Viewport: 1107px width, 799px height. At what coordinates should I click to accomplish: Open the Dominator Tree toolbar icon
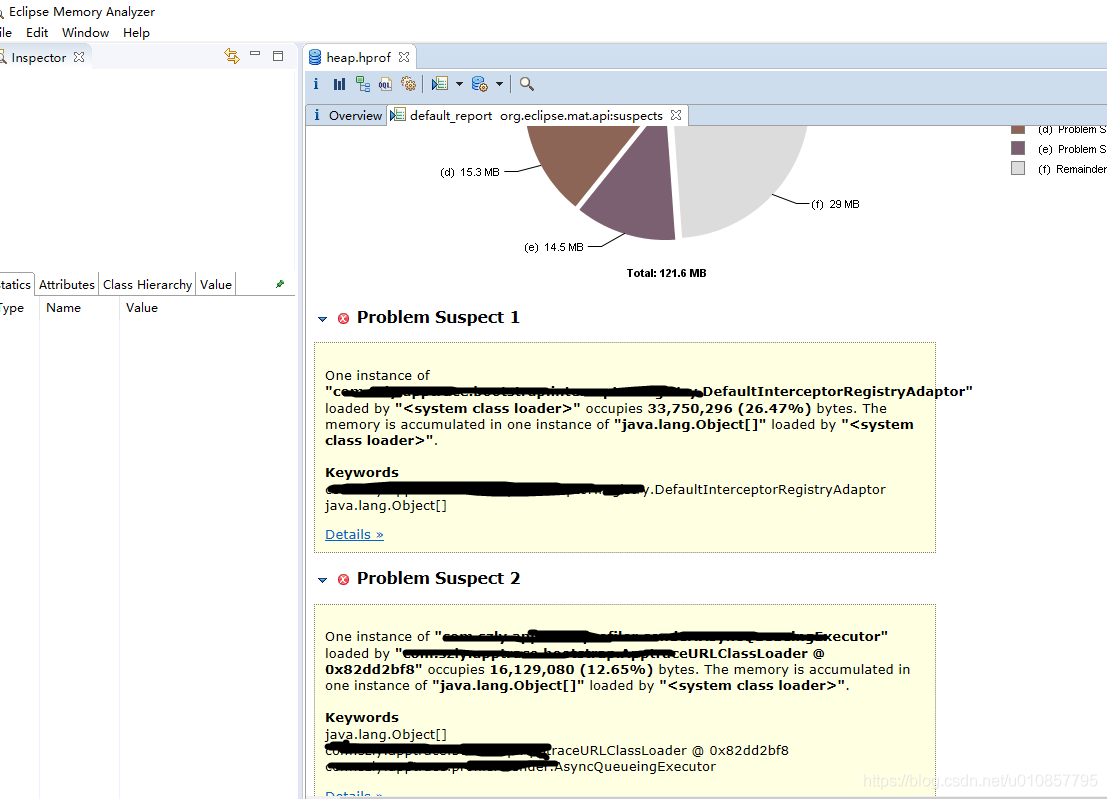tap(363, 84)
